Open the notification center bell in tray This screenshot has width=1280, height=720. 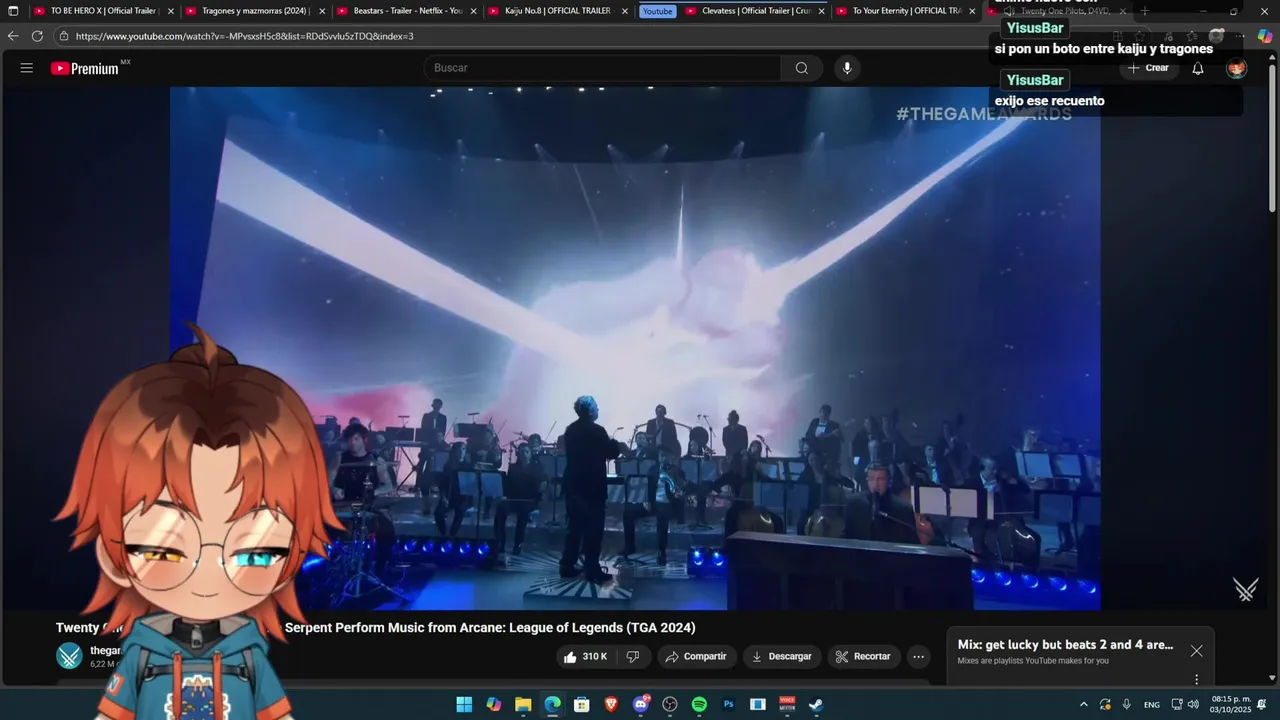coord(1262,704)
